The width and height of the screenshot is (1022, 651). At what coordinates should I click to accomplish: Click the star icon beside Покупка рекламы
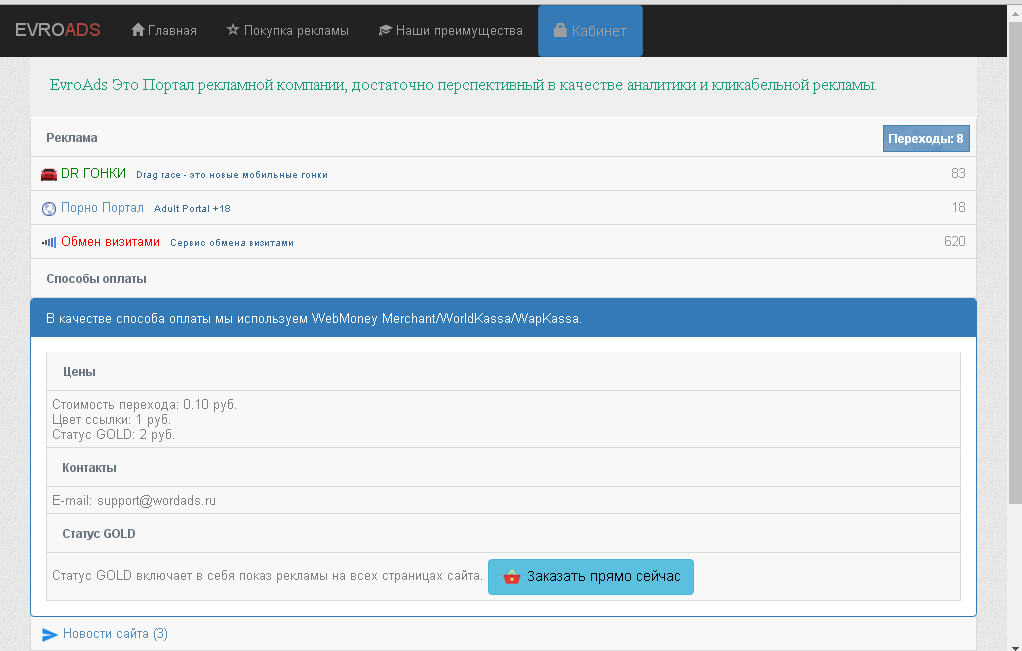[233, 30]
